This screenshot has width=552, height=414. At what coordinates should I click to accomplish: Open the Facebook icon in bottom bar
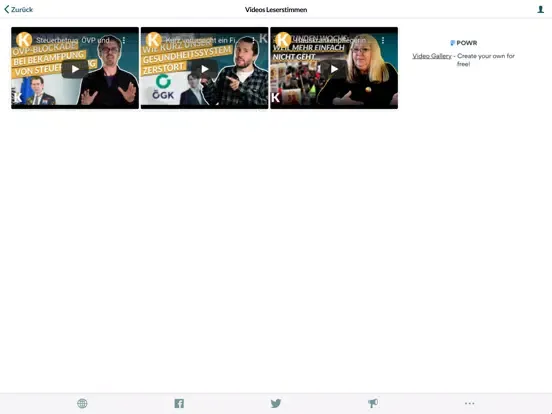point(179,403)
